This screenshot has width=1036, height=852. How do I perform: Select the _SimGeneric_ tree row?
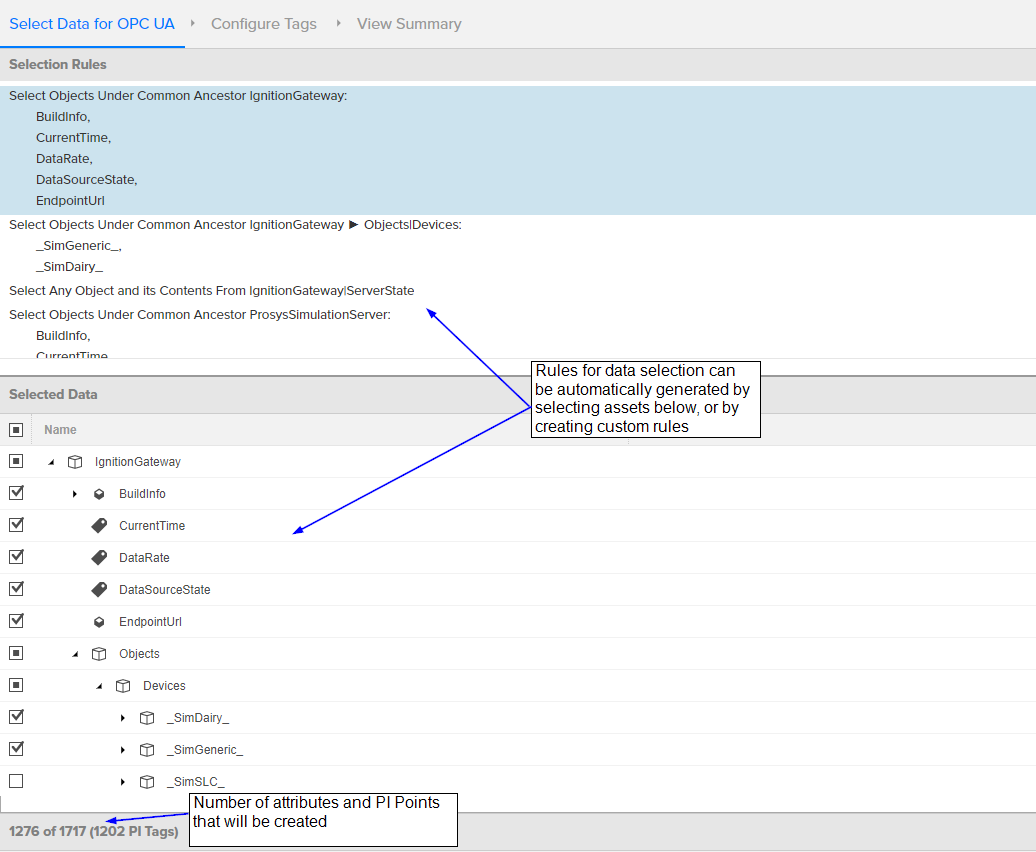(x=205, y=750)
